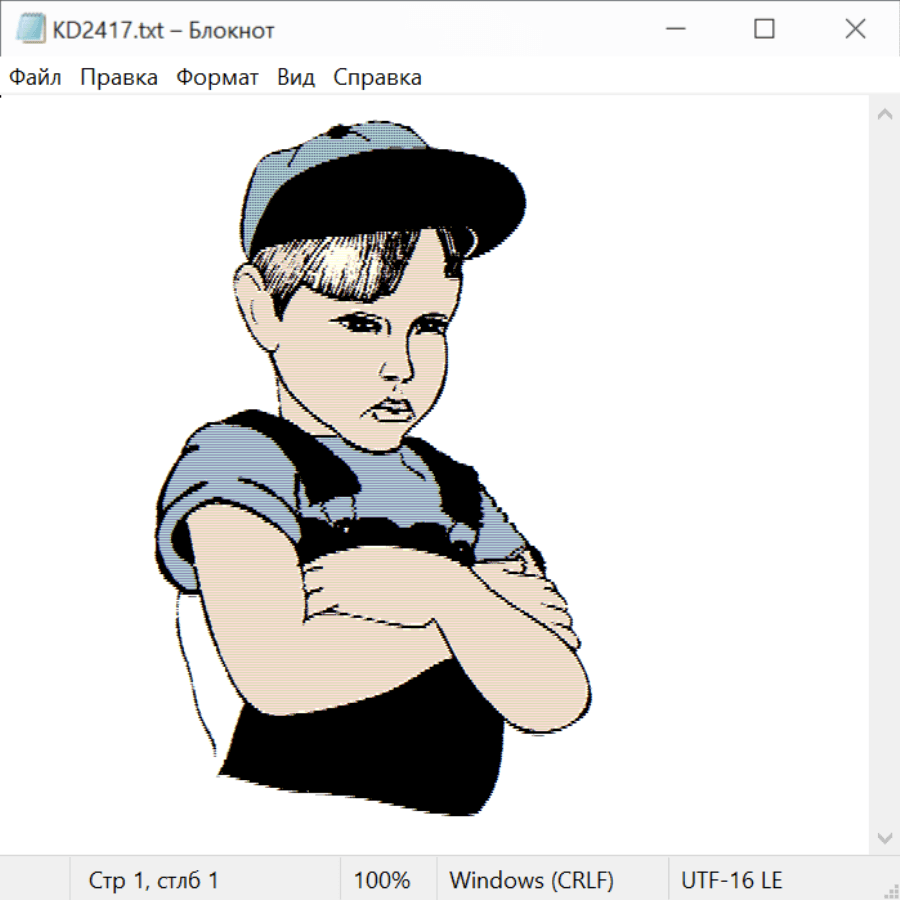Click the Стр 1, стлб 1 status field
The width and height of the screenshot is (900, 900).
coord(153,880)
